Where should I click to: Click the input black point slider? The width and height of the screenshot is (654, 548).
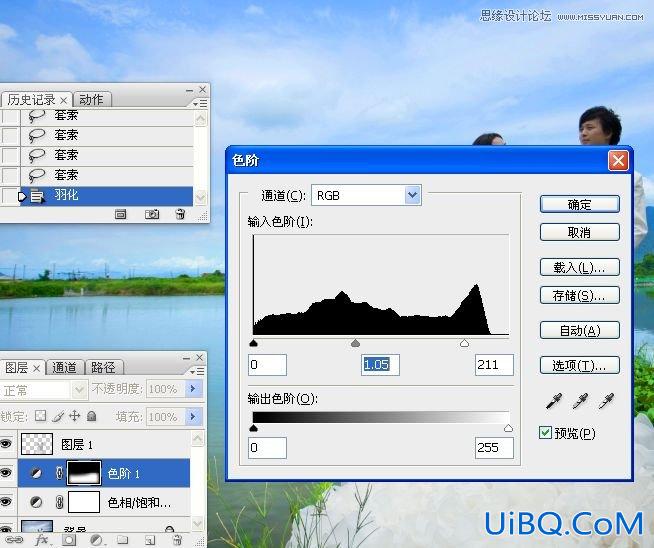coord(253,343)
